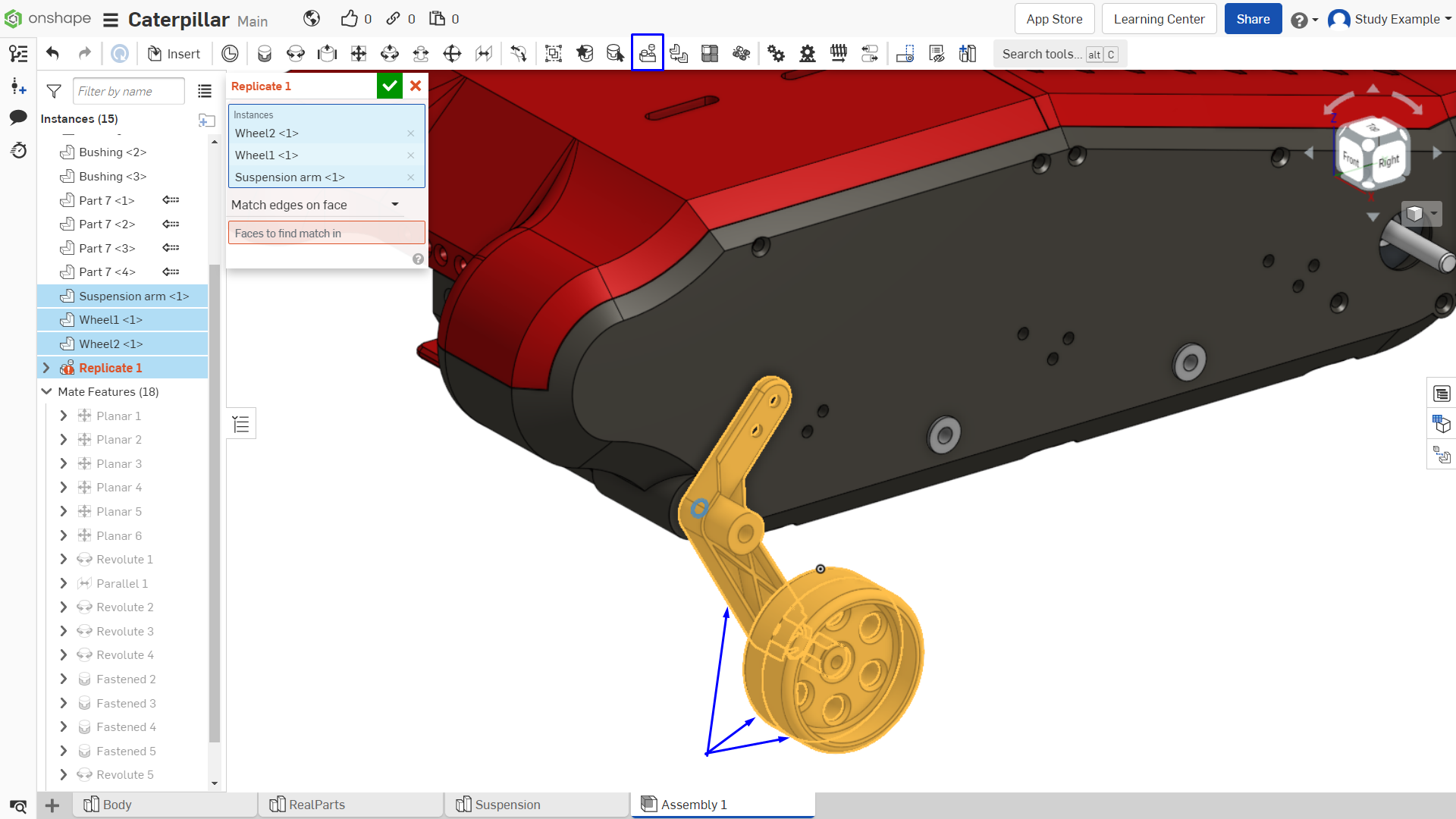Screen dimensions: 1456x819
Task: Open the Learning Center link
Action: tap(1159, 19)
